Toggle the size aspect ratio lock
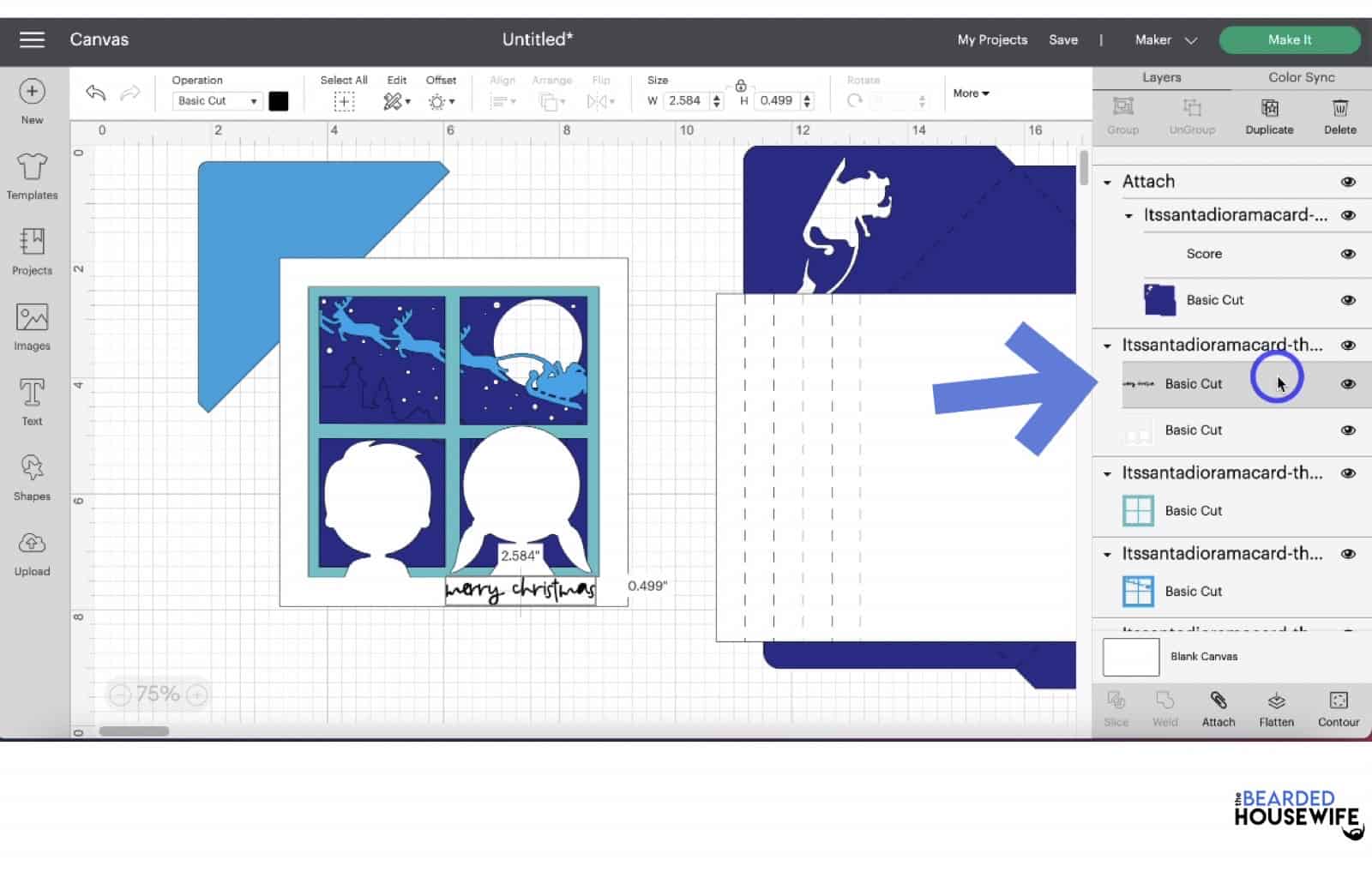This screenshot has height=872, width=1372. coord(740,86)
